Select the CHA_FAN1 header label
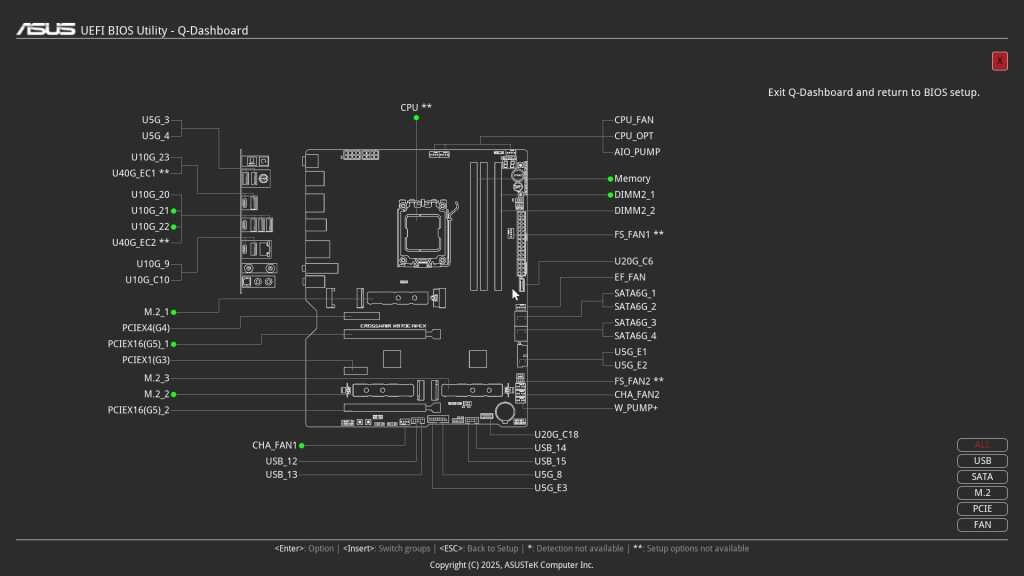1024x576 pixels. click(275, 445)
